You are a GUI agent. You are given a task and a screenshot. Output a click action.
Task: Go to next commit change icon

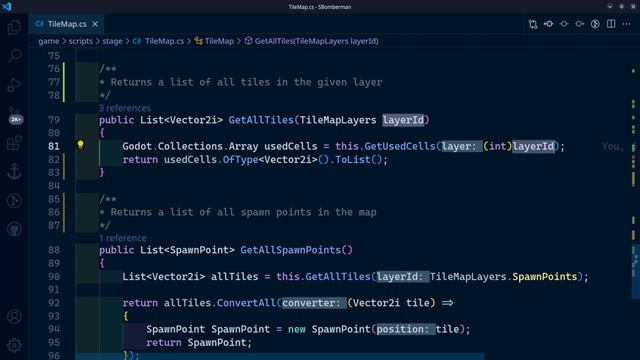(580, 24)
